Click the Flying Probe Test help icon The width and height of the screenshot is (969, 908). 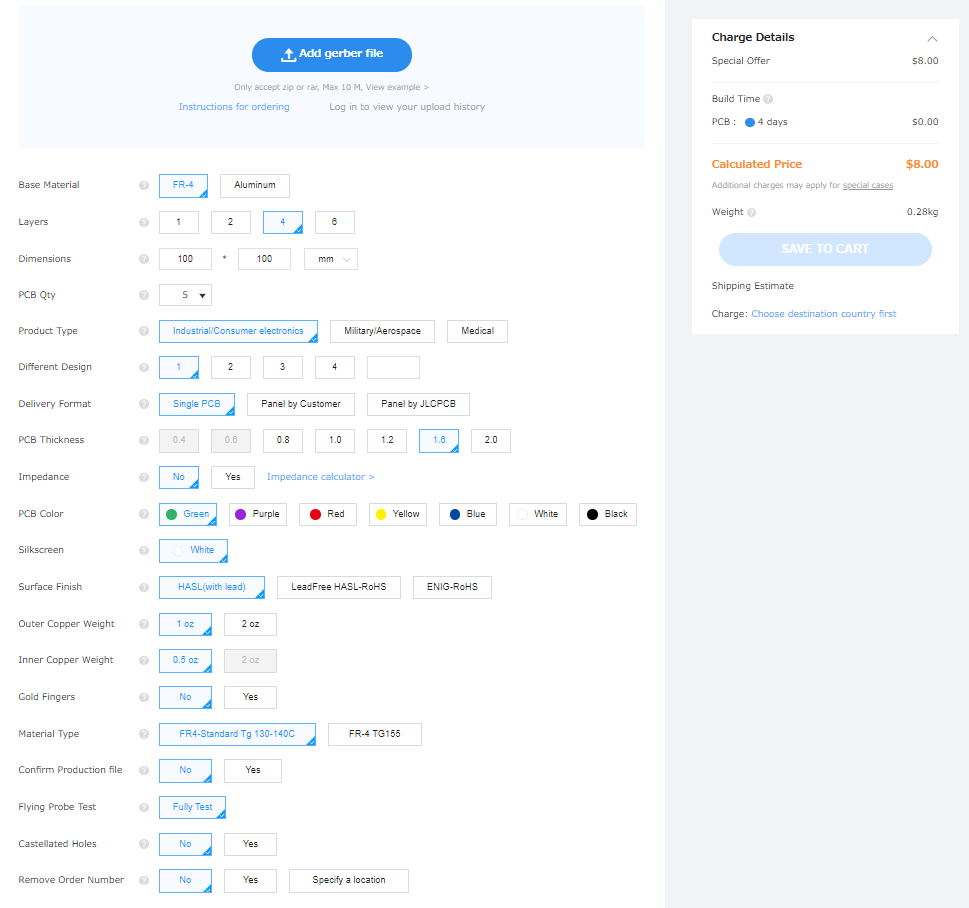(x=144, y=807)
